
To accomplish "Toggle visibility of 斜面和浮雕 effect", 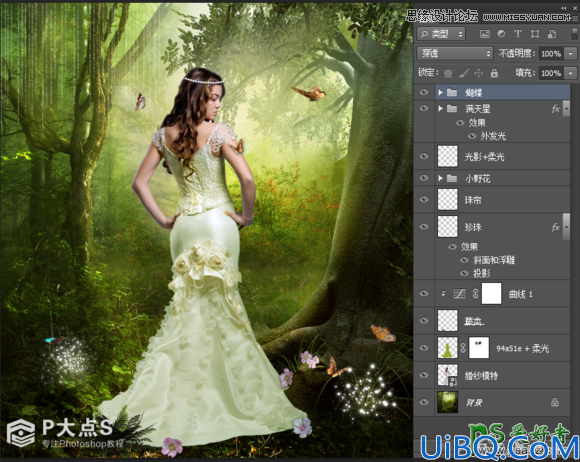I will [465, 260].
